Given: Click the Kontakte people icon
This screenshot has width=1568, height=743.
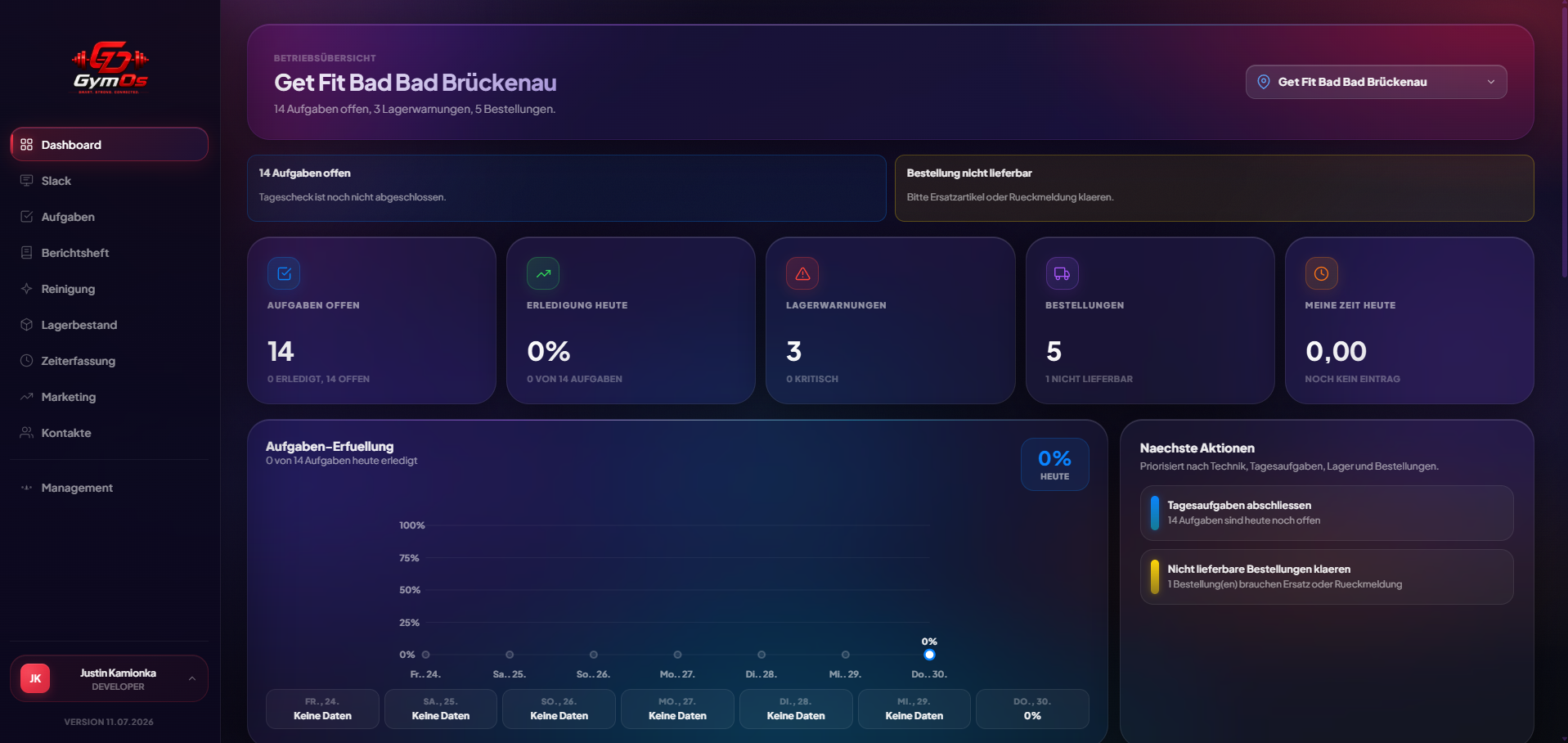Looking at the screenshot, I should [x=26, y=433].
